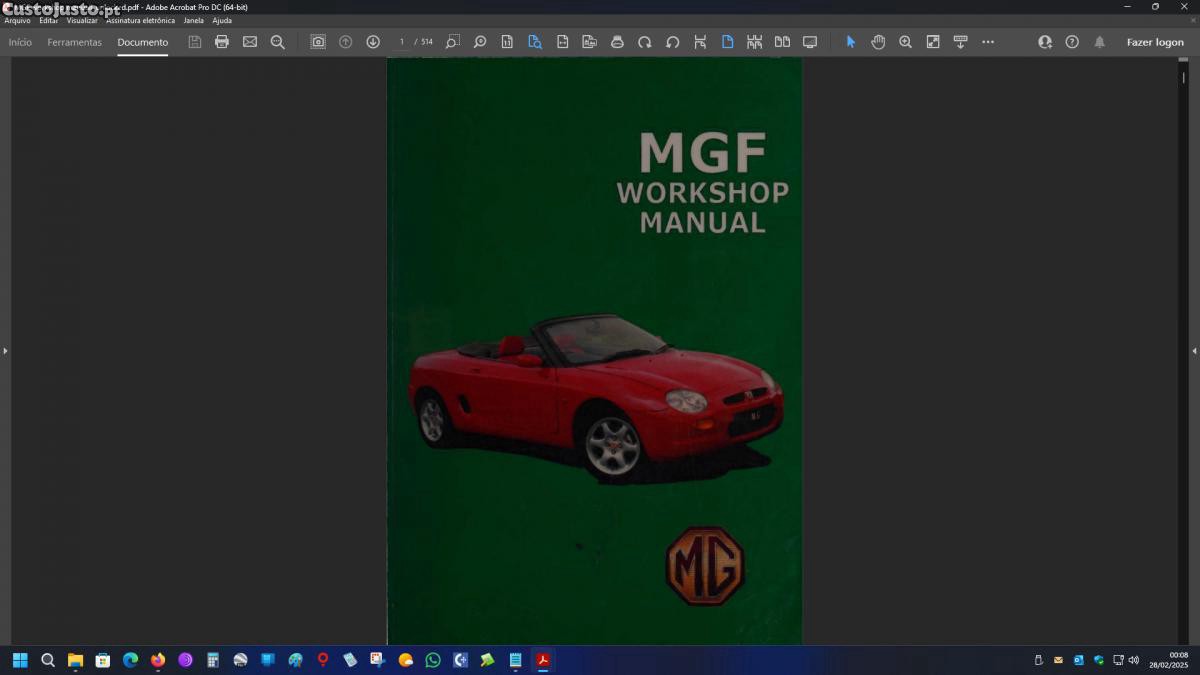This screenshot has width=1200, height=675.
Task: Click the snapshot camera icon
Action: coord(318,42)
